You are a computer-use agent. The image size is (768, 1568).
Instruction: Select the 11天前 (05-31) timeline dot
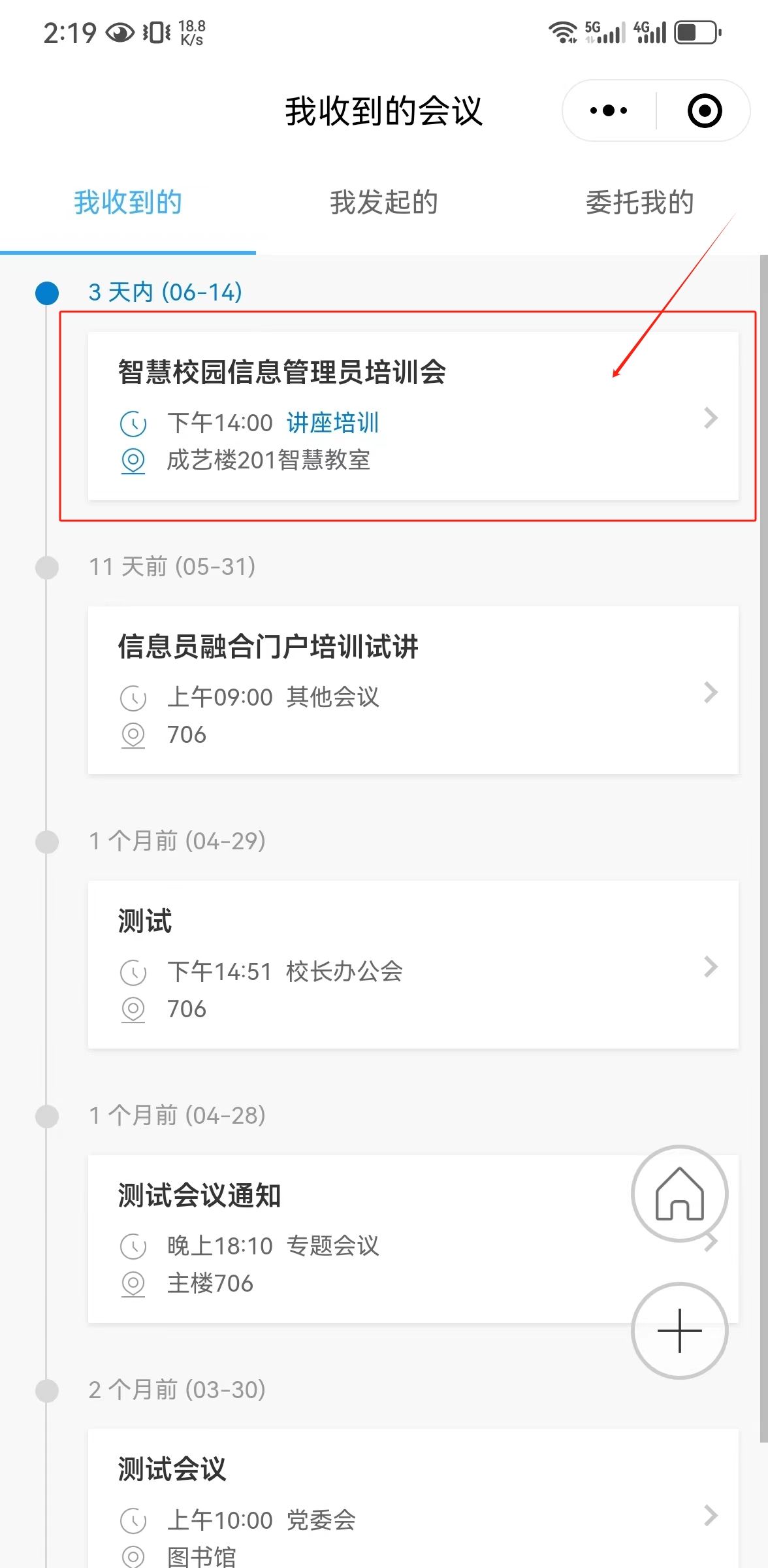click(47, 567)
